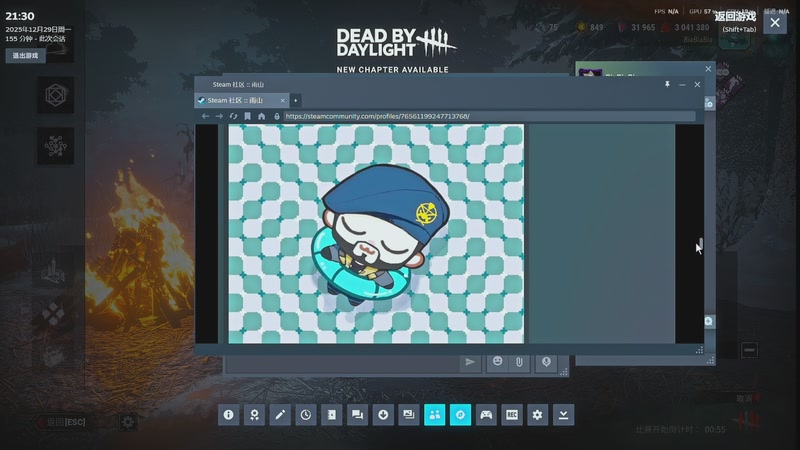Open the game overview info icon
The width and height of the screenshot is (800, 450).
pyautogui.click(x=229, y=415)
